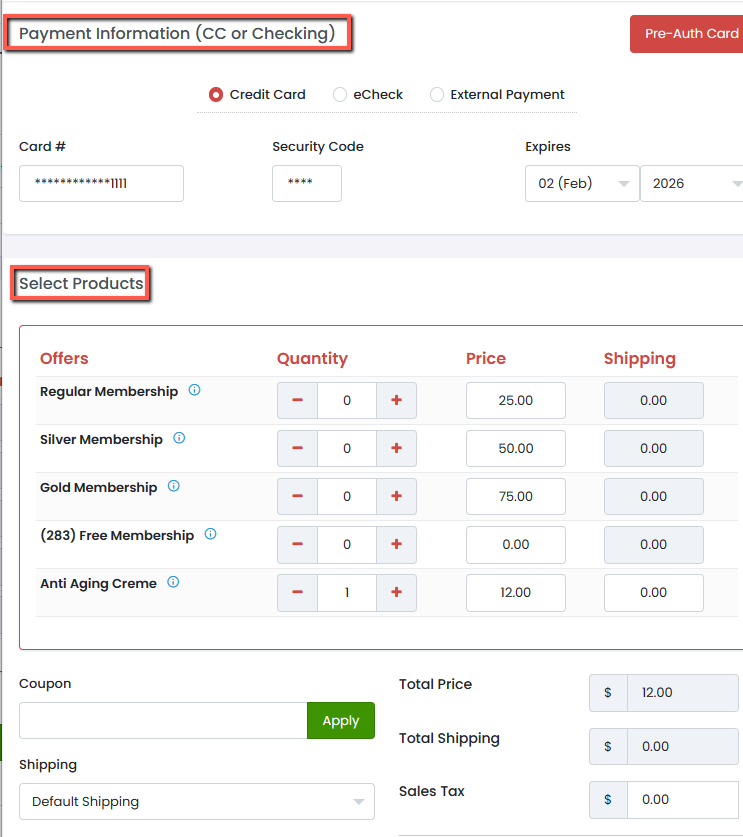Viewport: 743px width, 837px height.
Task: Open the expiration year dropdown
Action: point(693,184)
